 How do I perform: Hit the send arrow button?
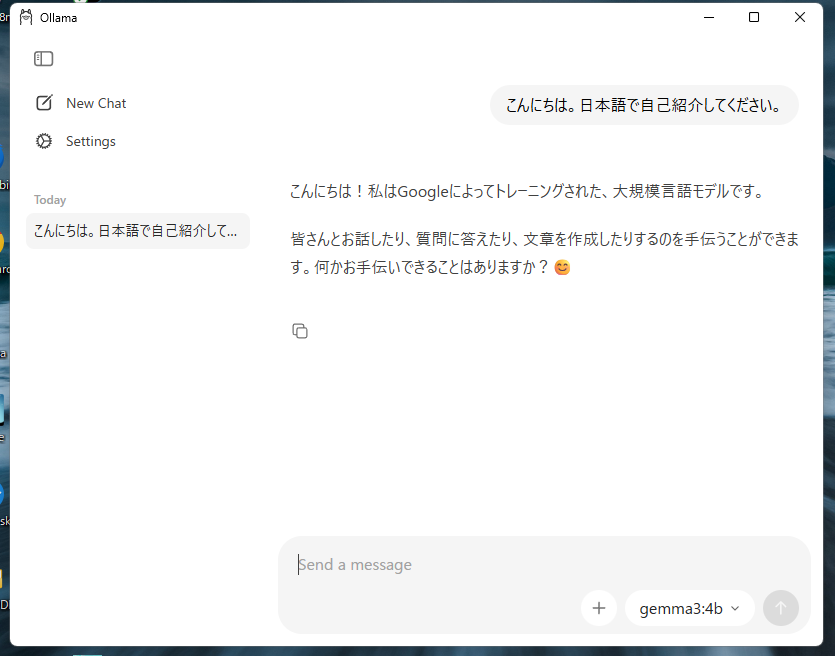(781, 608)
